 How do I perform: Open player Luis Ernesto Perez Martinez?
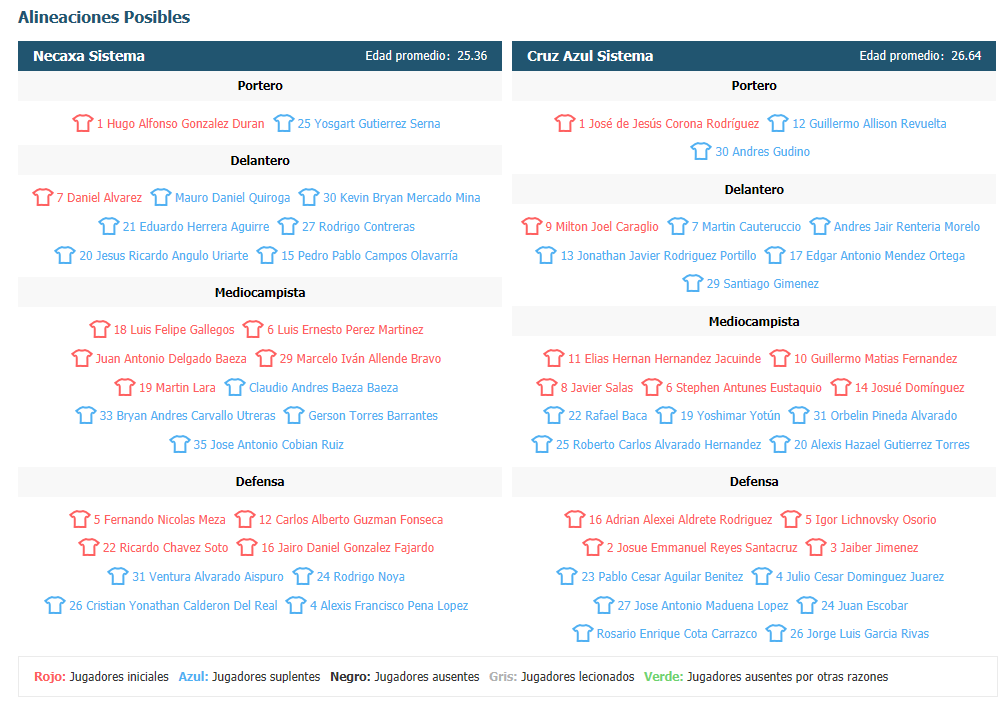(x=345, y=329)
